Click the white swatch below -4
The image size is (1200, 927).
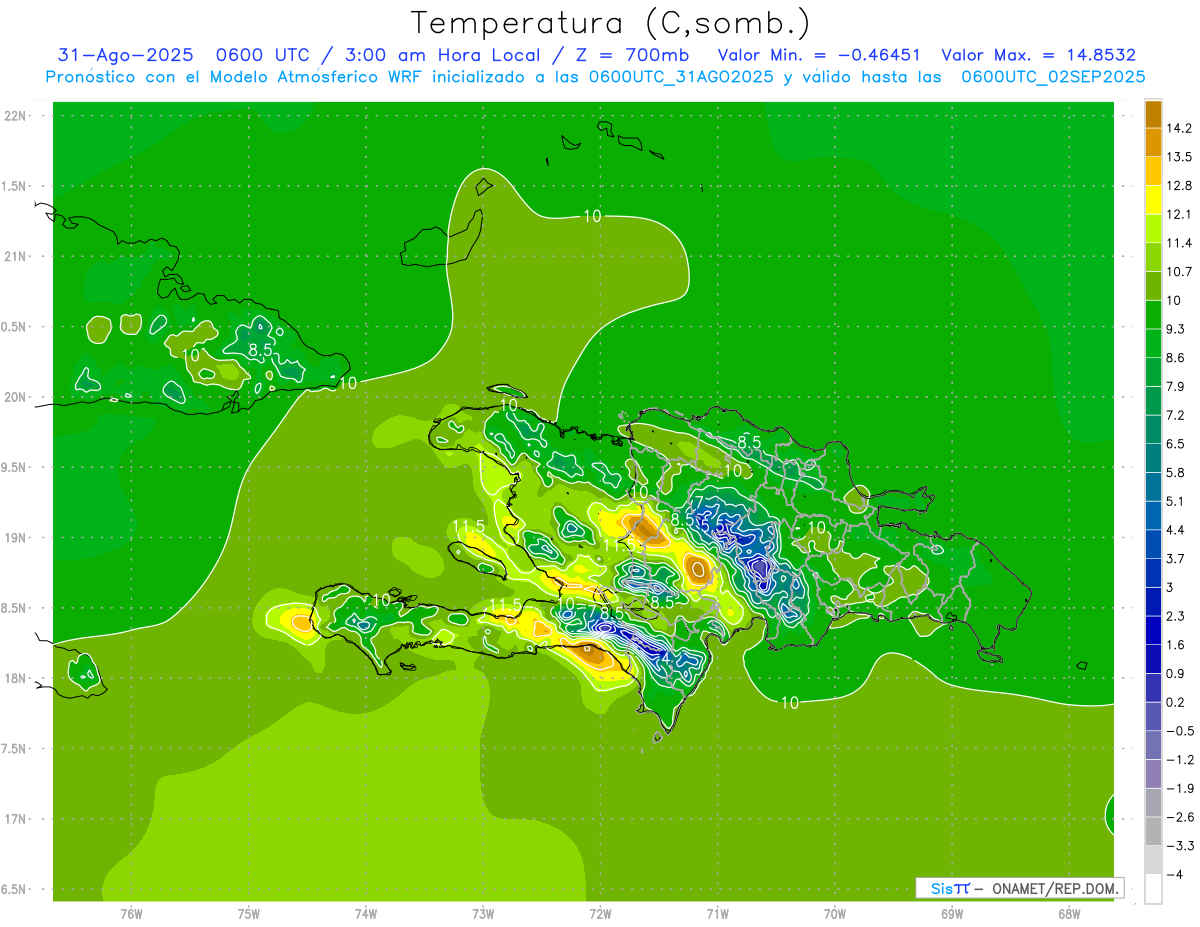click(1154, 889)
